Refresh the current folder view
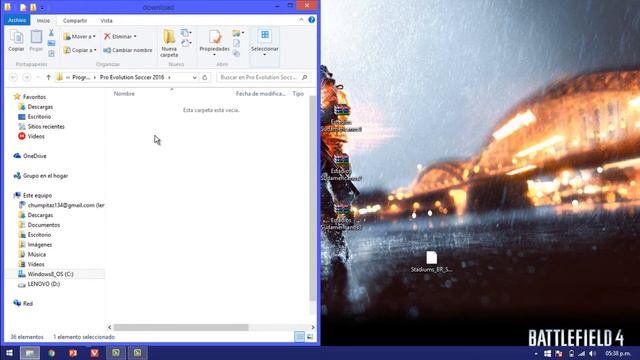 [205, 77]
